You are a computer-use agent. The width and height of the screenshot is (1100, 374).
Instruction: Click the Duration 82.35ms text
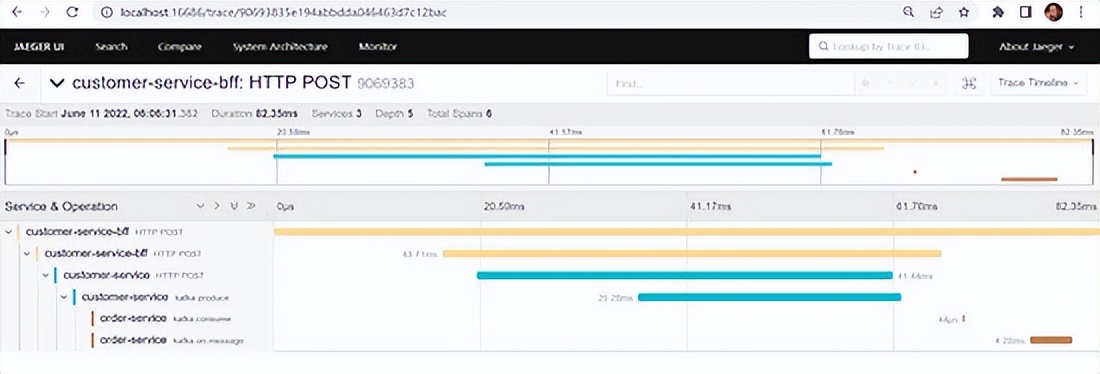point(255,113)
